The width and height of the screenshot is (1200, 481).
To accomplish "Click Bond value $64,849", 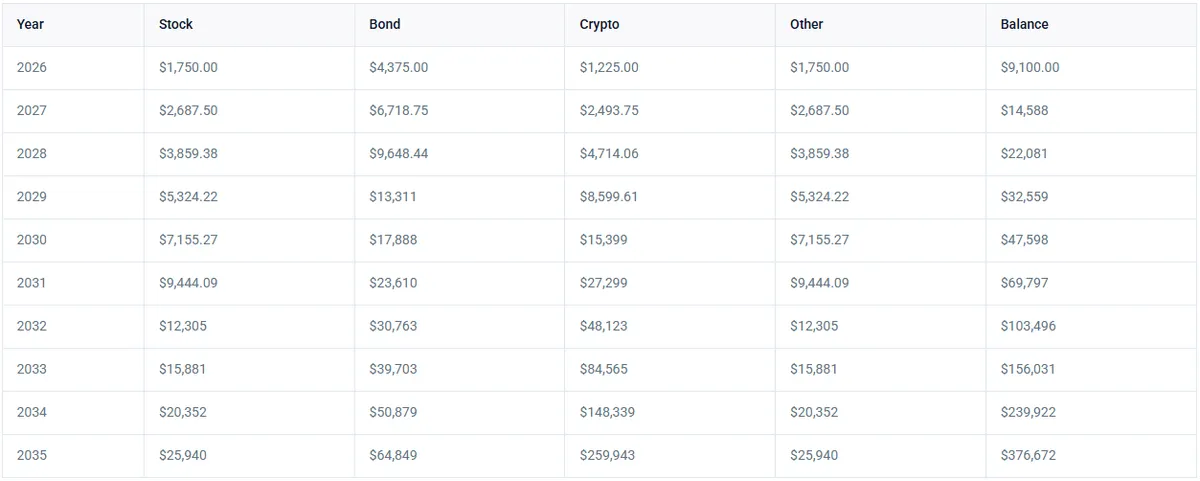I will click(393, 454).
